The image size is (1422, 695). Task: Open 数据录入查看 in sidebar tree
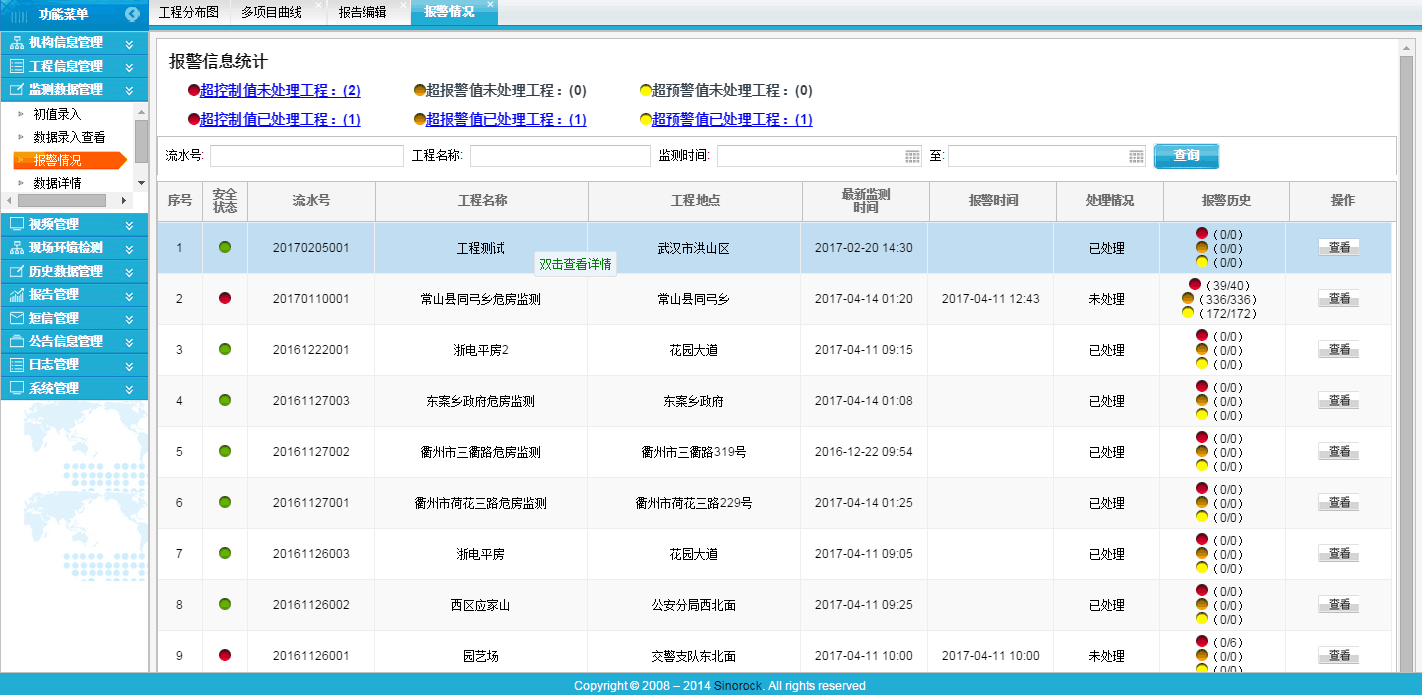tap(69, 137)
